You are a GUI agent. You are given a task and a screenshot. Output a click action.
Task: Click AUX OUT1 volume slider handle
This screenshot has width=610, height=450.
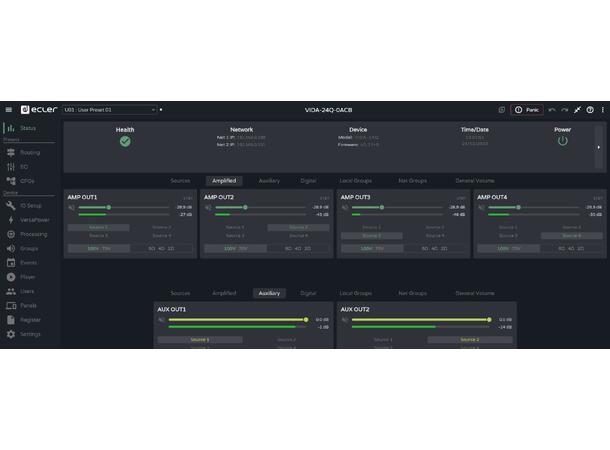[x=306, y=320]
